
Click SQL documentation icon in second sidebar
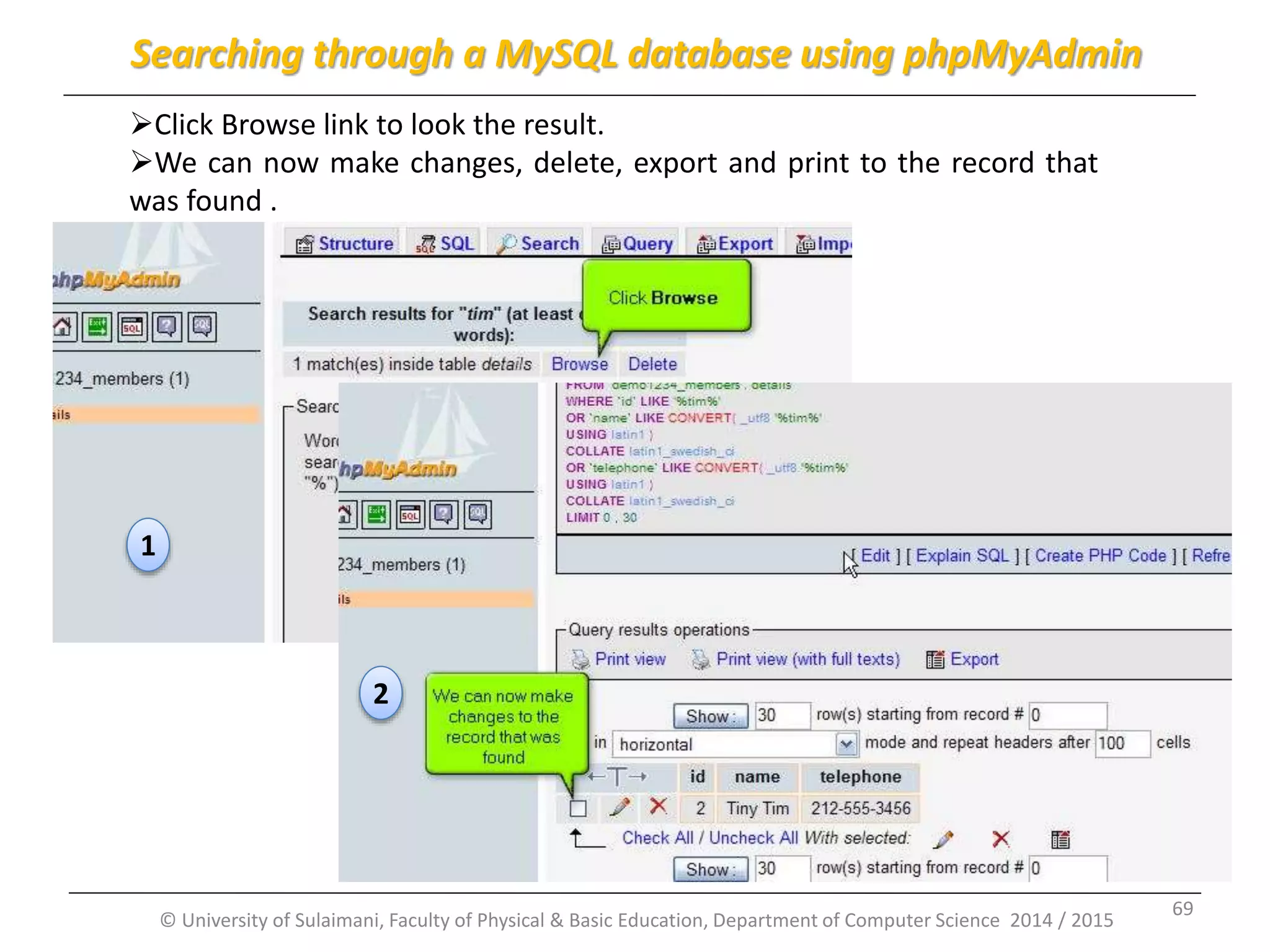click(477, 514)
